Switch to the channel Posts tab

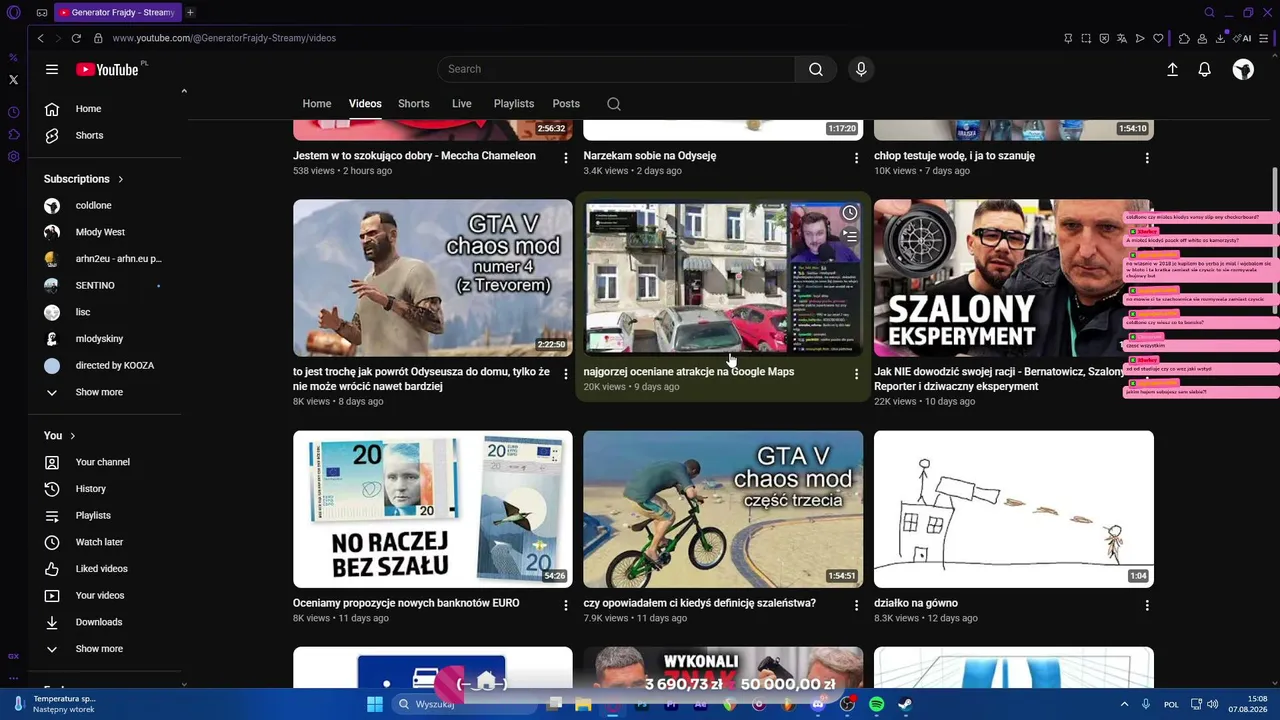point(566,104)
